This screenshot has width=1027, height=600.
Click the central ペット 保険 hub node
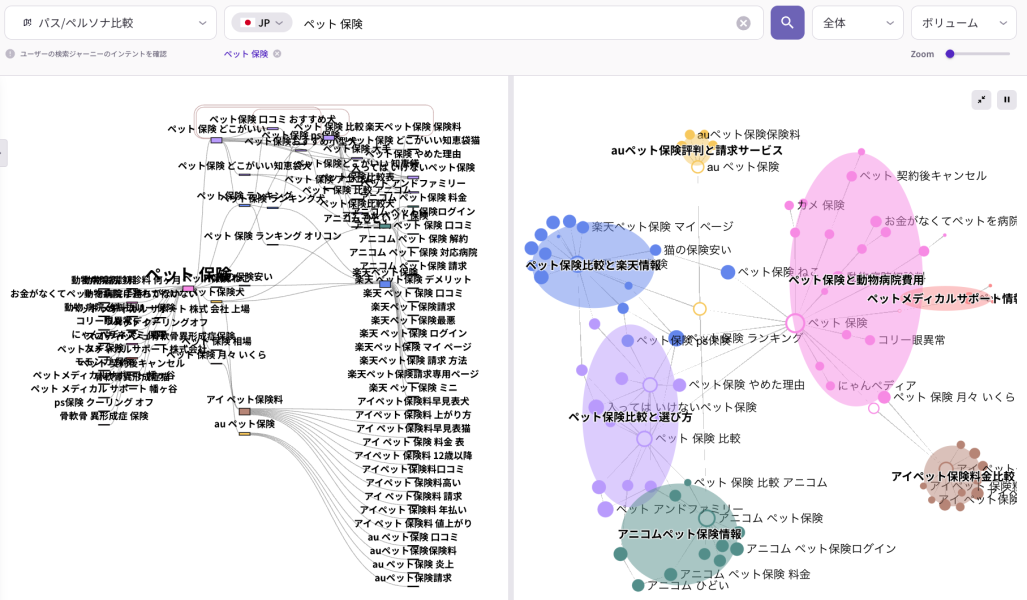795,323
